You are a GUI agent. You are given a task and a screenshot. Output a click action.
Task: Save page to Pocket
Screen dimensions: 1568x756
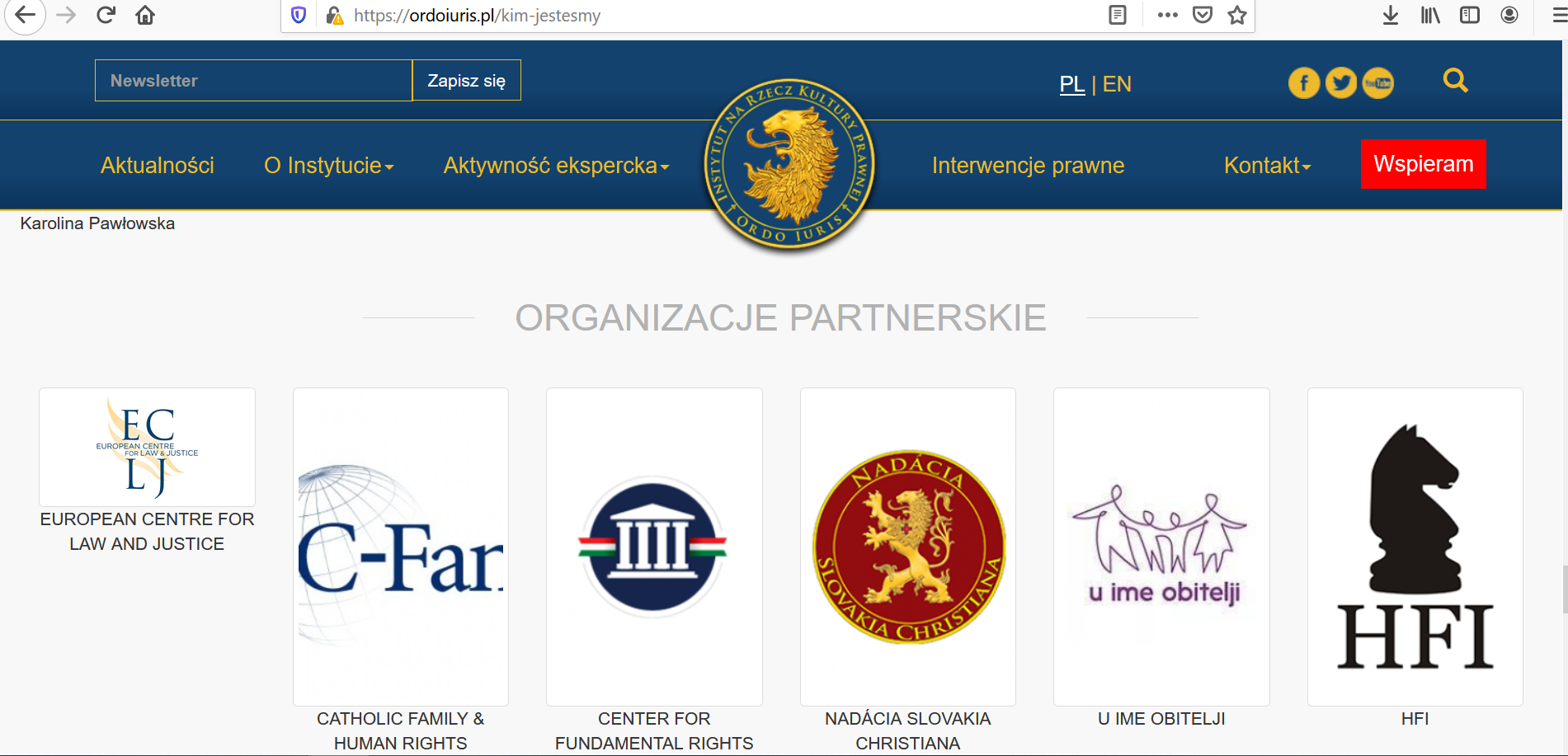point(1203,16)
